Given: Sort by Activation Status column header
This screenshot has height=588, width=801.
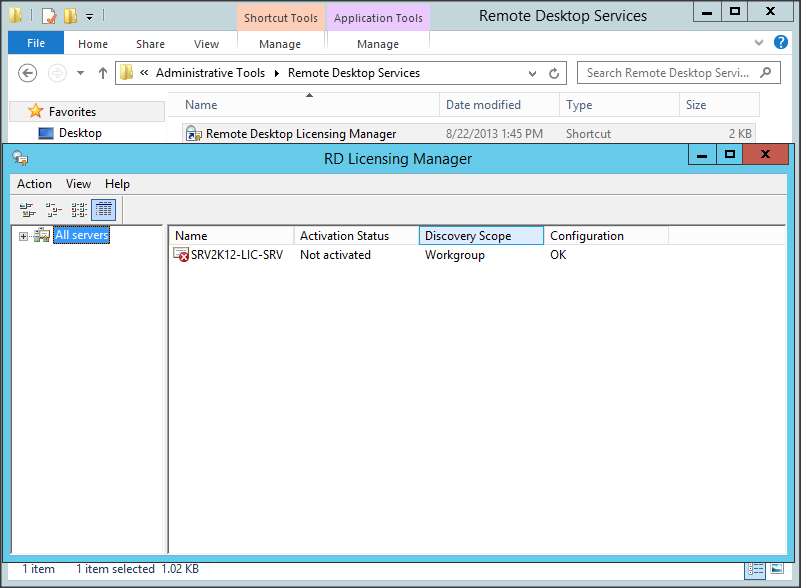Looking at the screenshot, I should [x=356, y=236].
